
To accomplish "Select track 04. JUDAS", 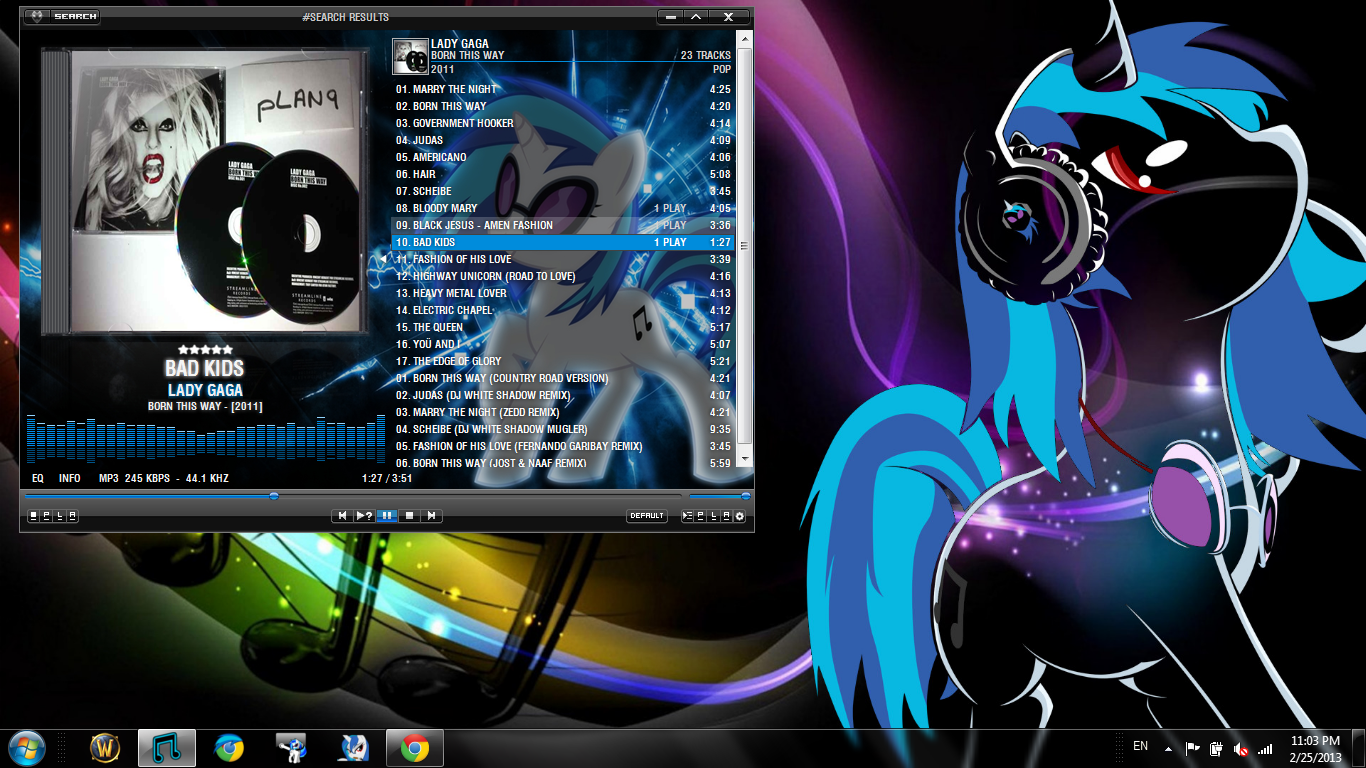I will tap(562, 140).
